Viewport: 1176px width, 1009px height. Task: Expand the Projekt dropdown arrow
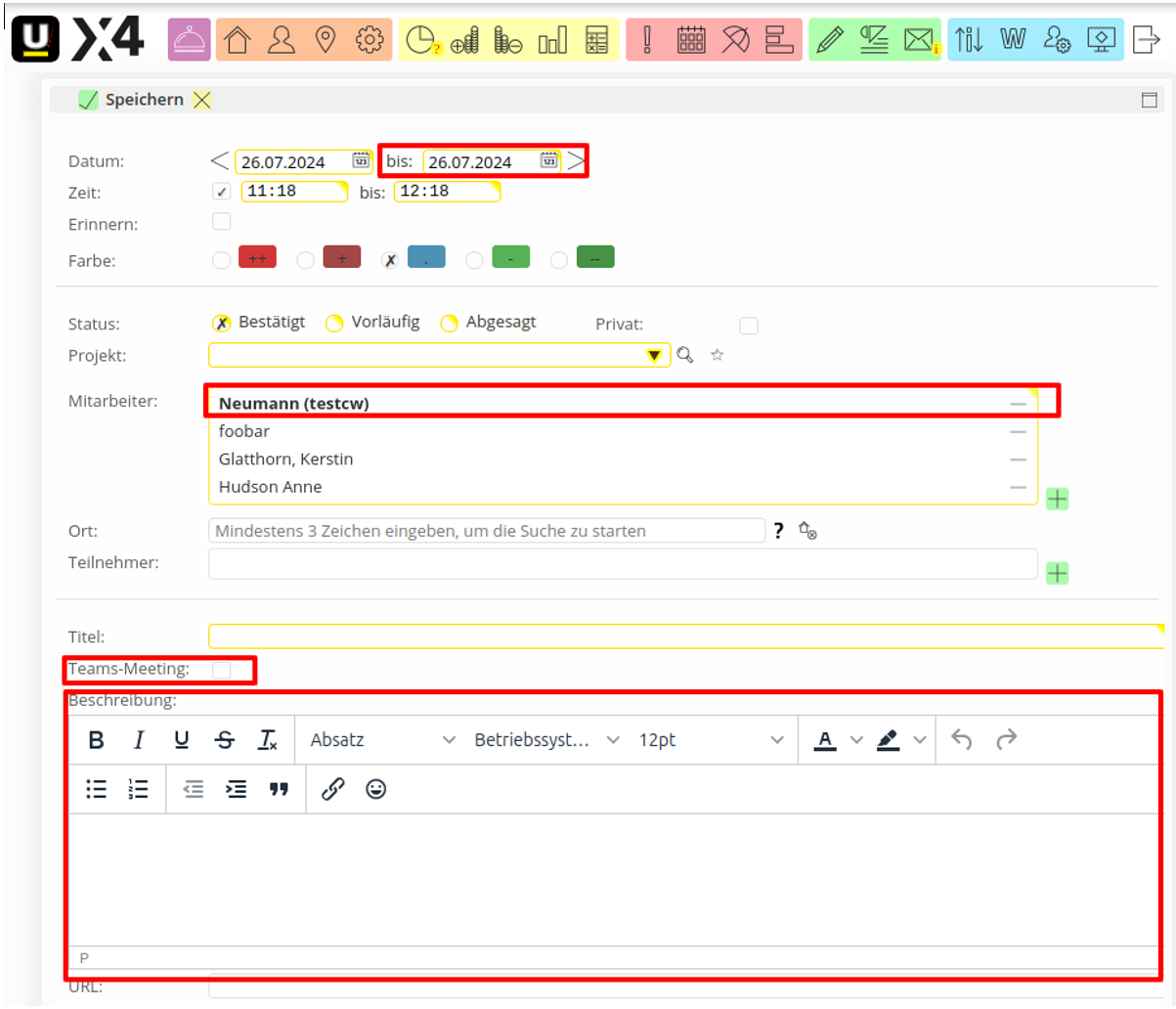(x=655, y=356)
